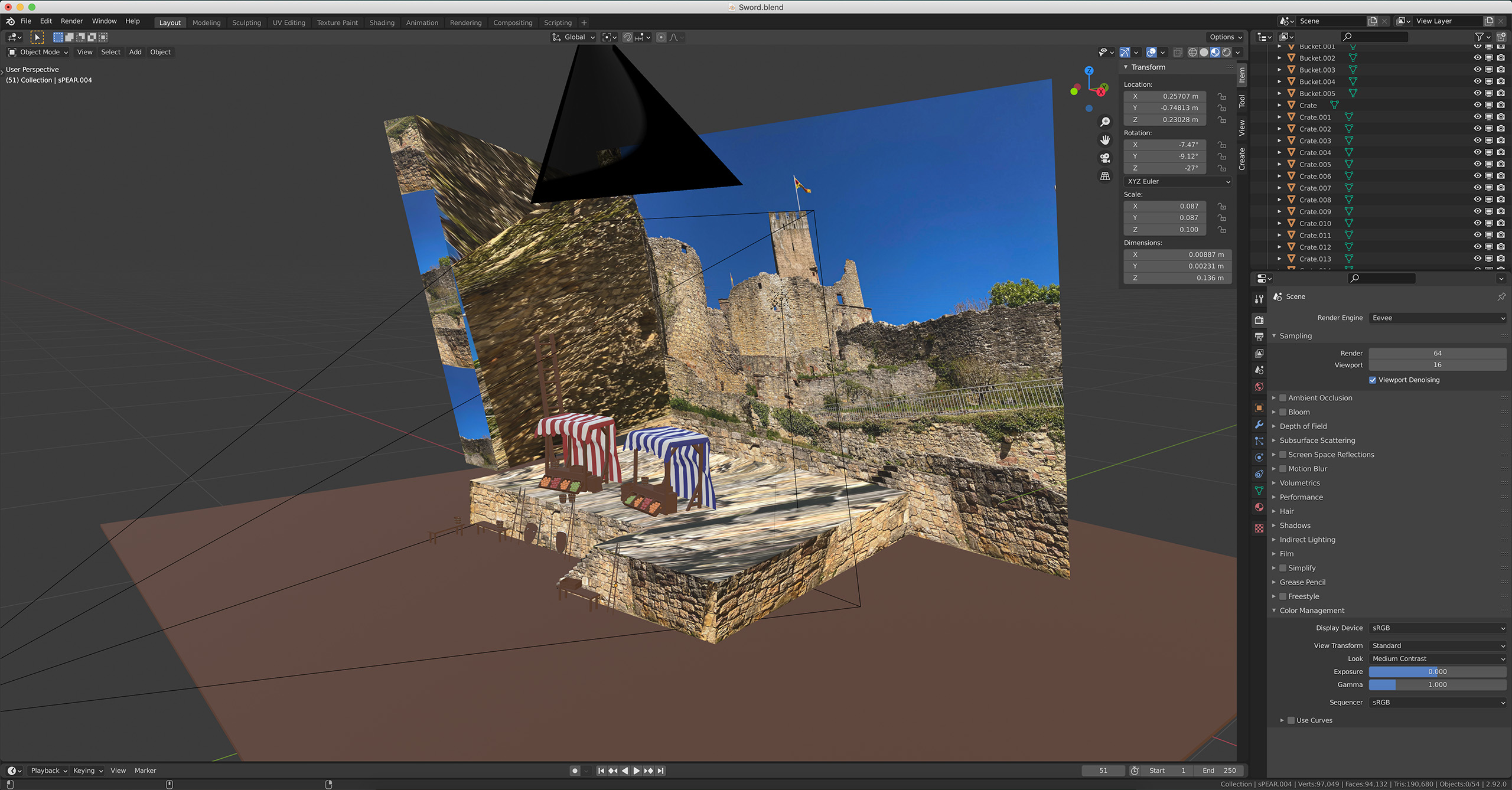1512x790 pixels.
Task: Click the Select Box tool icon
Action: tap(37, 37)
